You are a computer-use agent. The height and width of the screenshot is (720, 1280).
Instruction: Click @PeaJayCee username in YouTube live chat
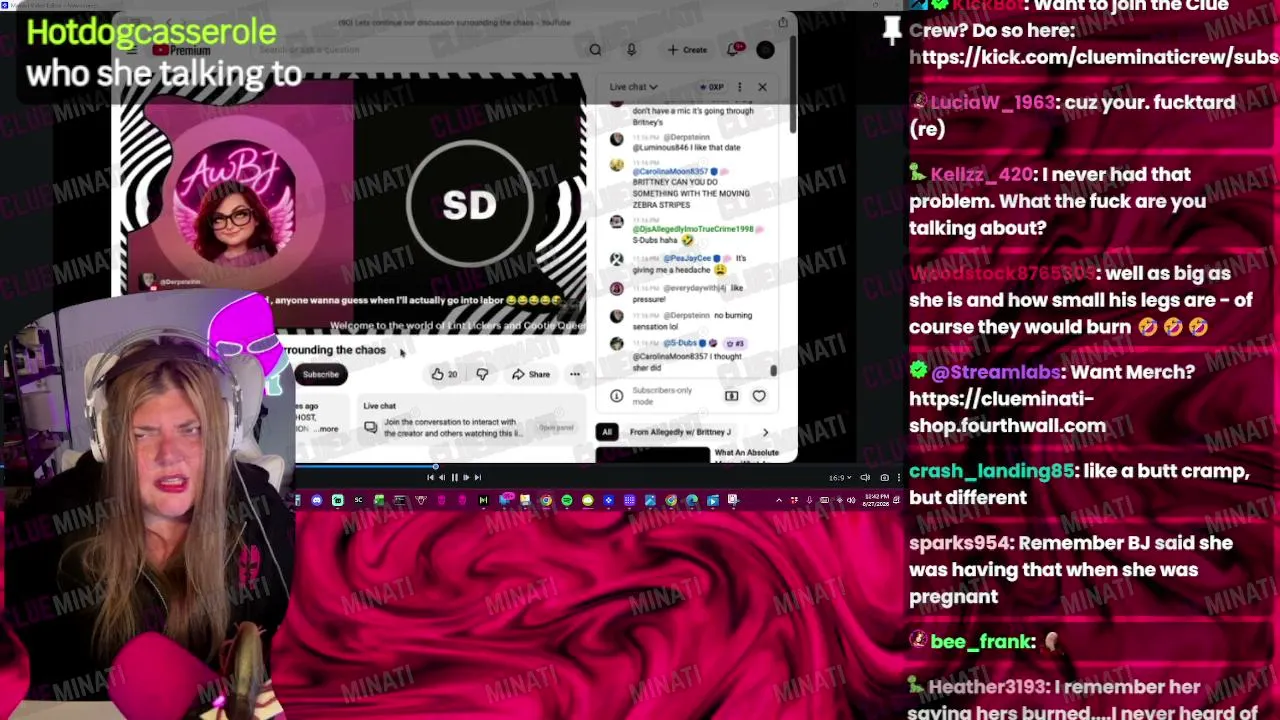687,258
